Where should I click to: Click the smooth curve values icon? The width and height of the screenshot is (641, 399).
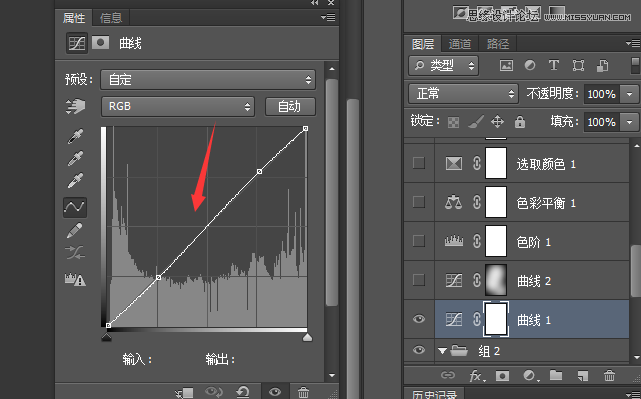(75, 253)
